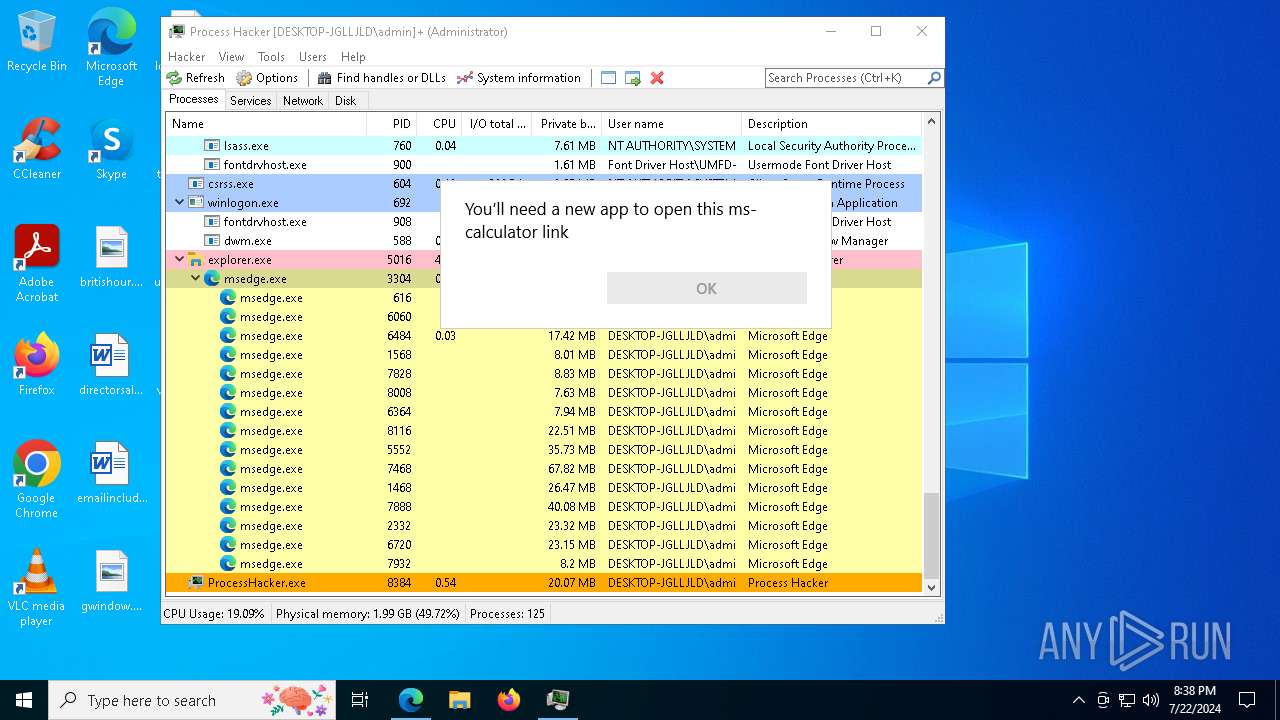Switch to the Disk tab
Screen dimensions: 1280x720
(346, 101)
